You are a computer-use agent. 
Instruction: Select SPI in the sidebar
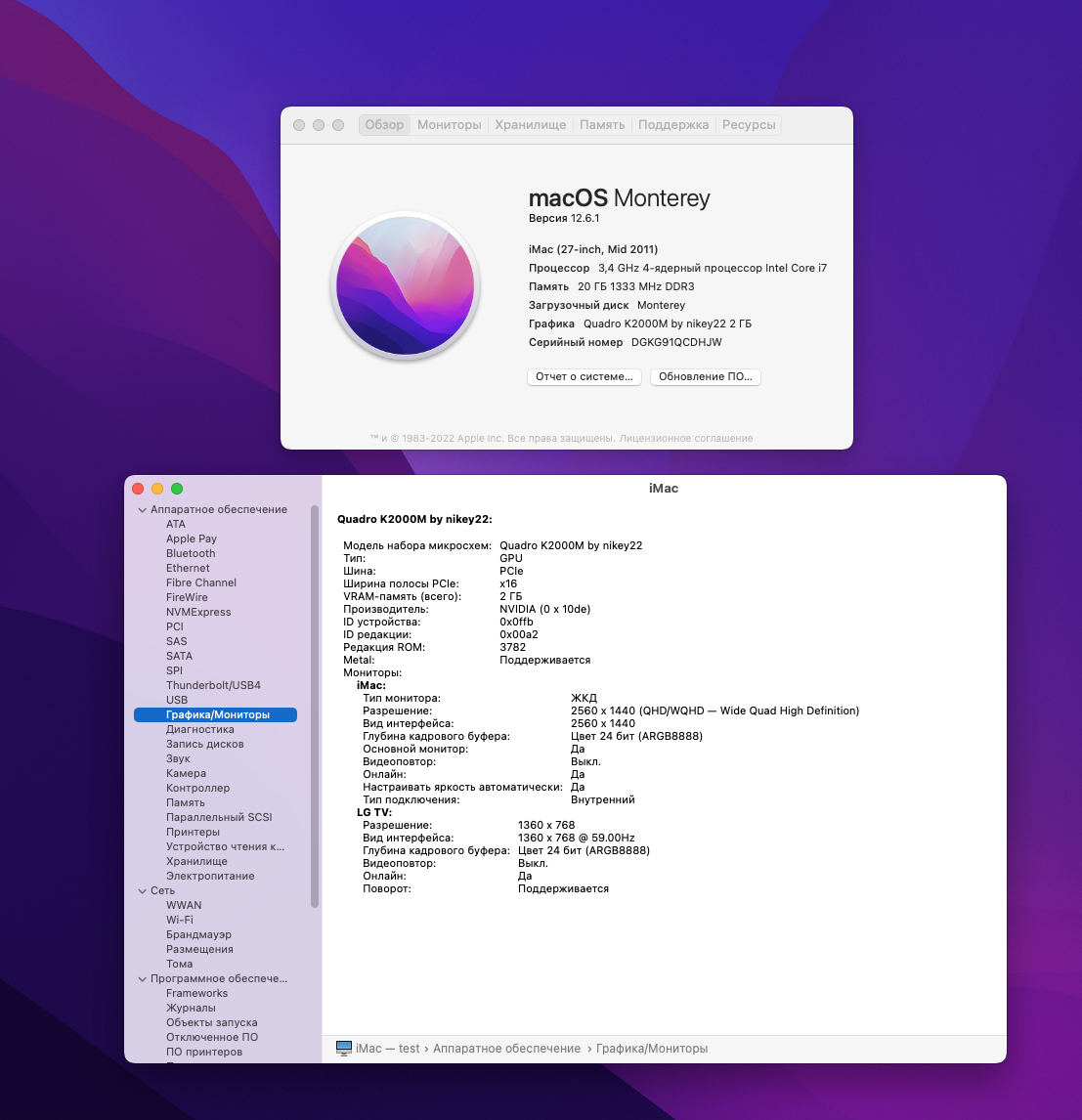pyautogui.click(x=174, y=670)
